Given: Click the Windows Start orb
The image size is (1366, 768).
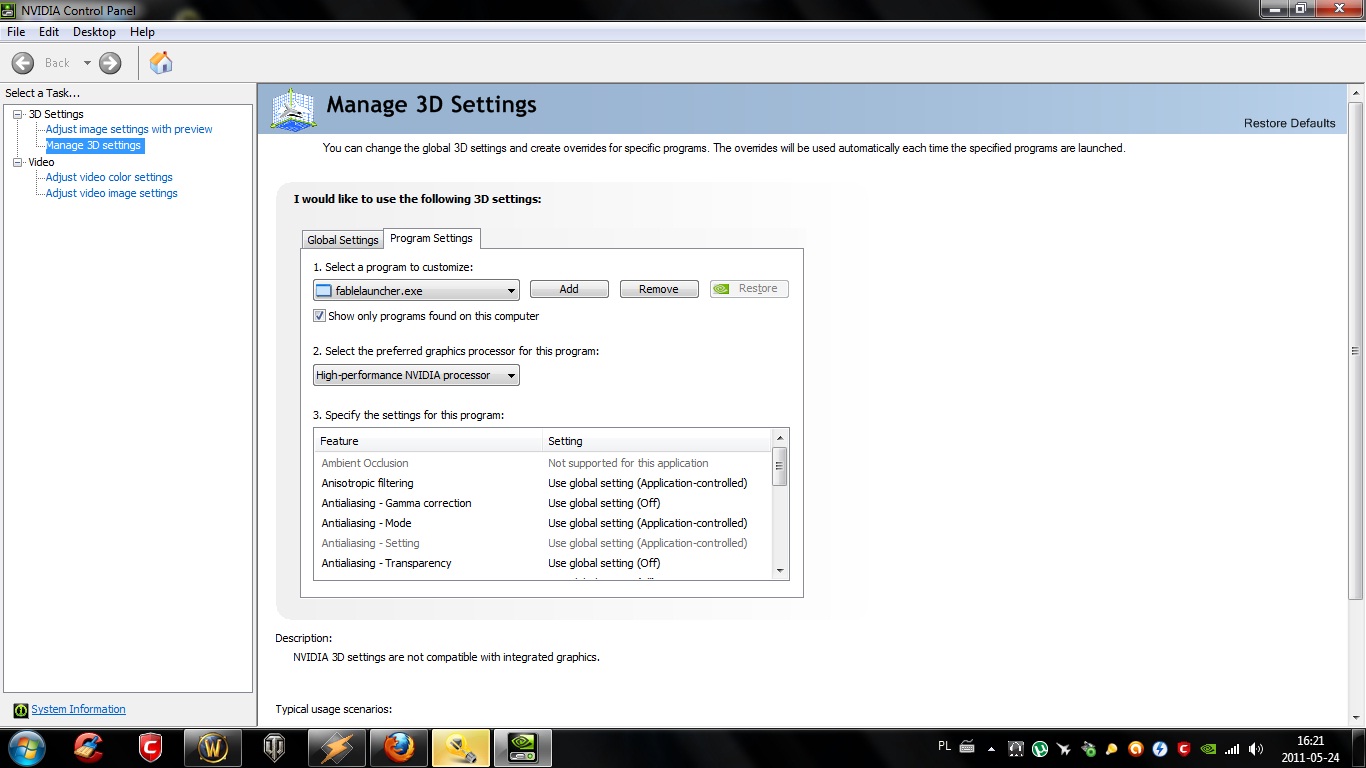Looking at the screenshot, I should [x=26, y=748].
